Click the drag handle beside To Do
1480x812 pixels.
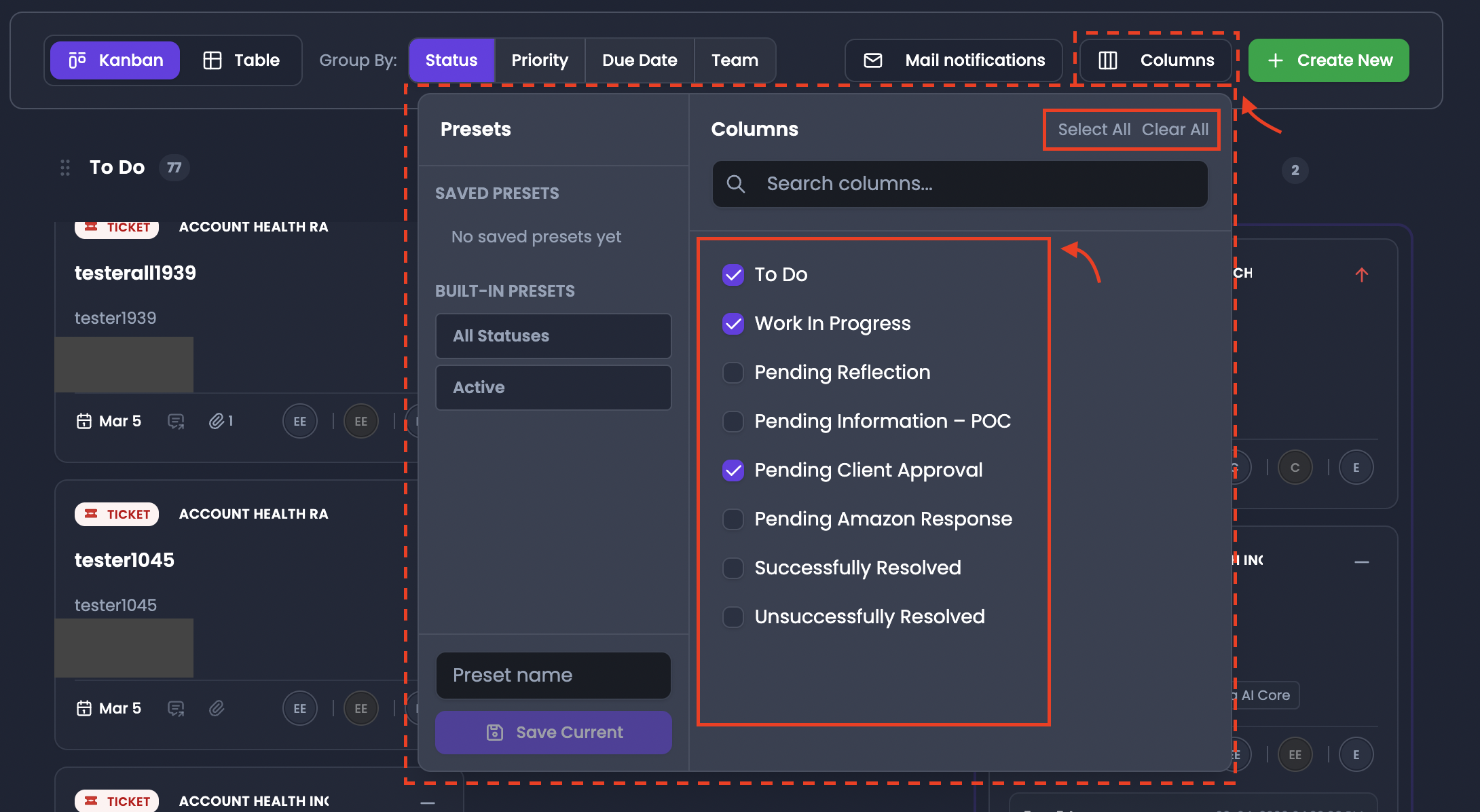(65, 168)
